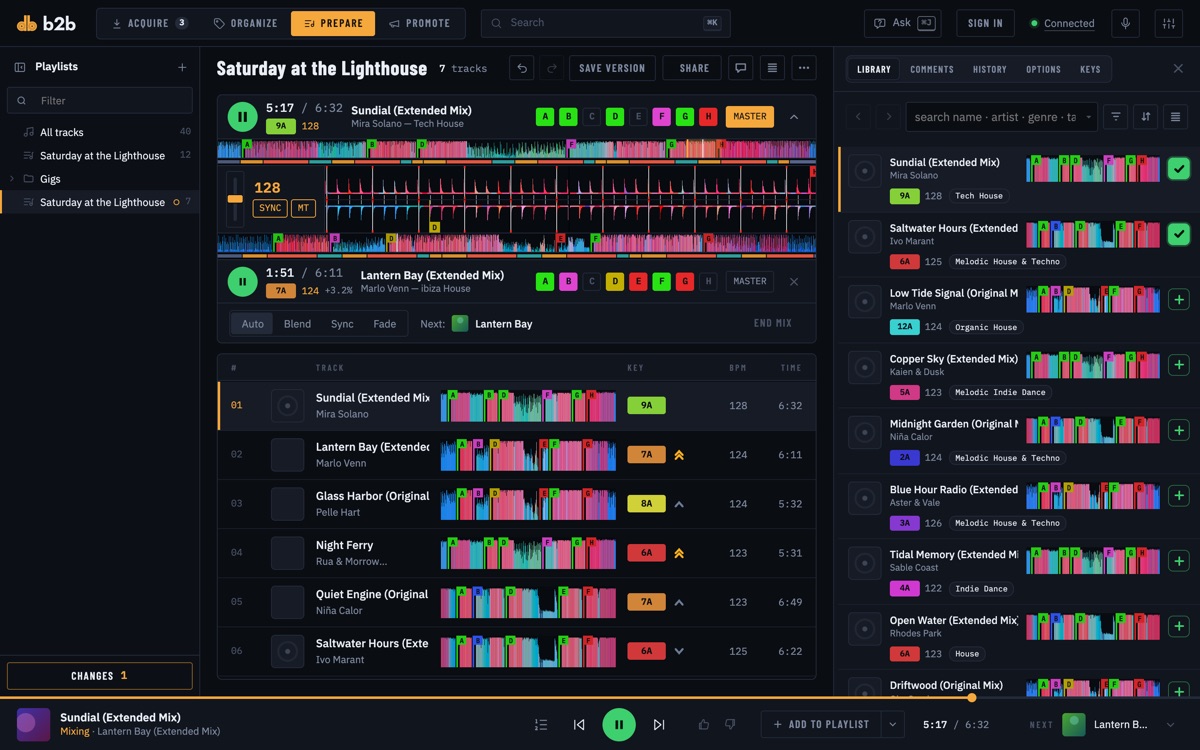Open the Comments tab in side panel

click(x=932, y=69)
